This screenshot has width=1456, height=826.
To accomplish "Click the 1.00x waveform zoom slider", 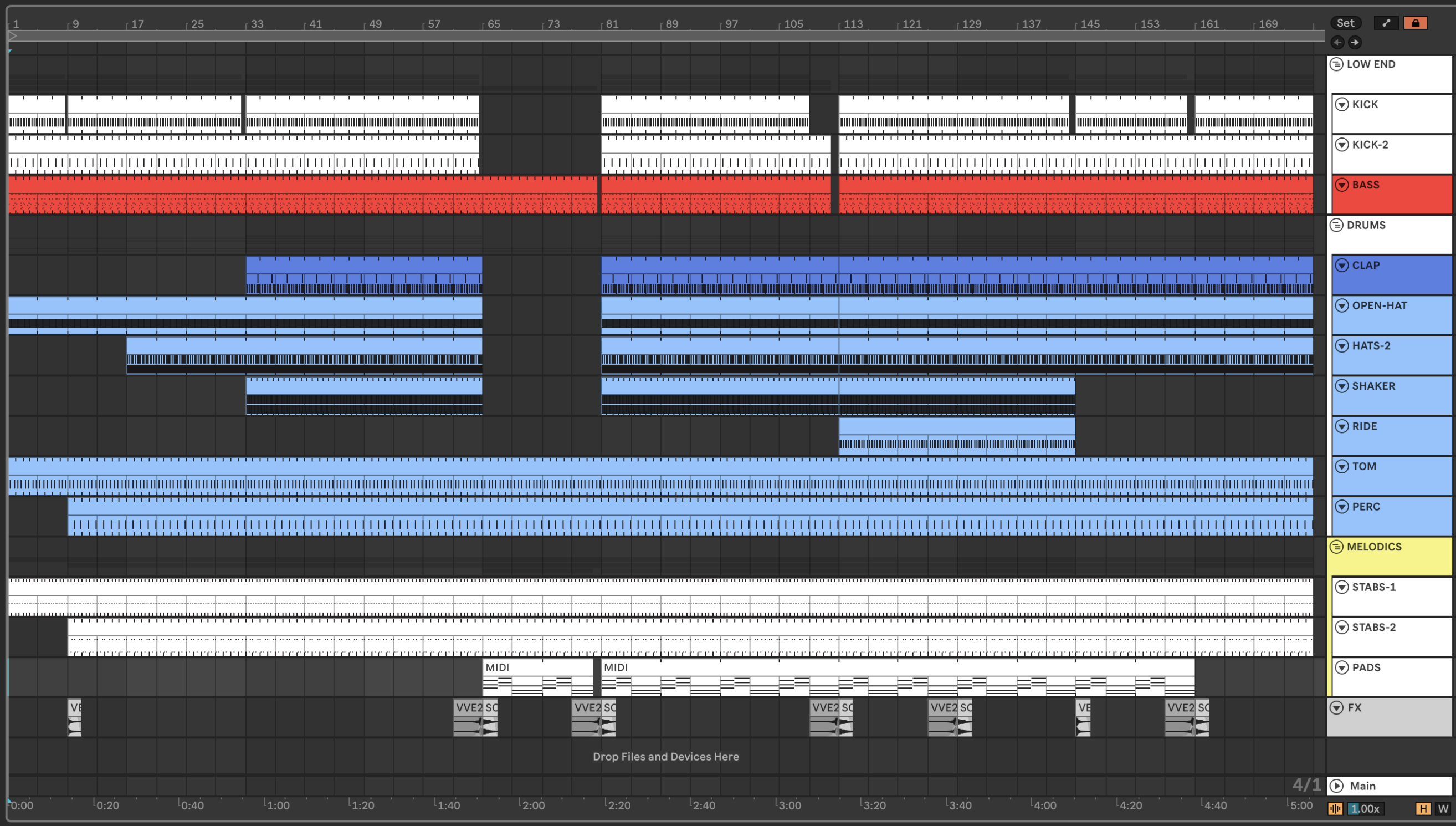I will (x=1365, y=808).
